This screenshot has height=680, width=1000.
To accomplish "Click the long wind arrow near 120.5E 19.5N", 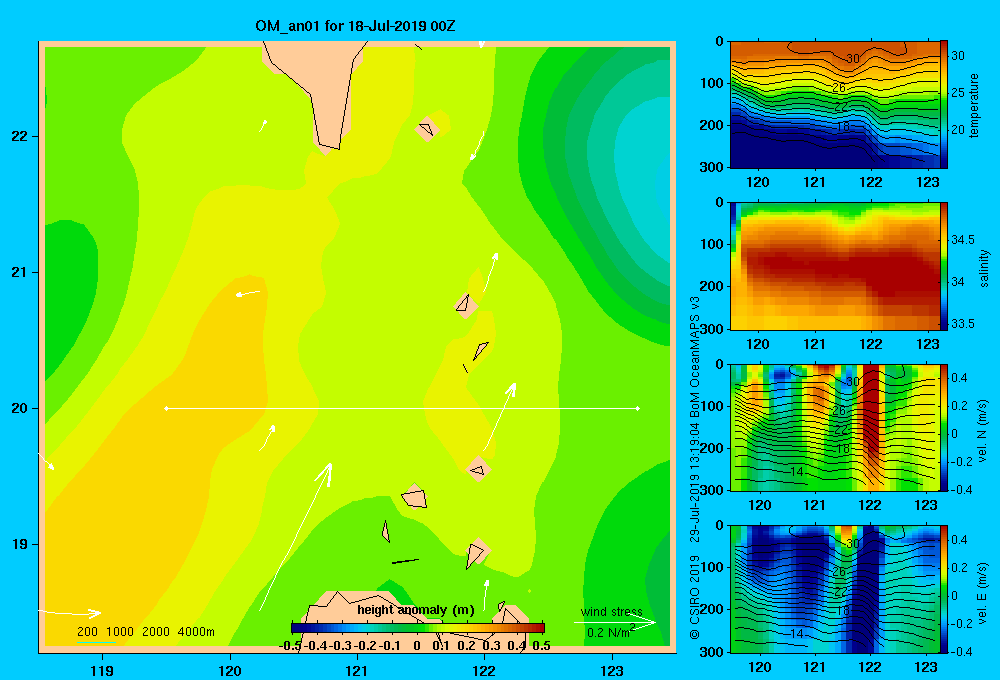I will point(295,537).
